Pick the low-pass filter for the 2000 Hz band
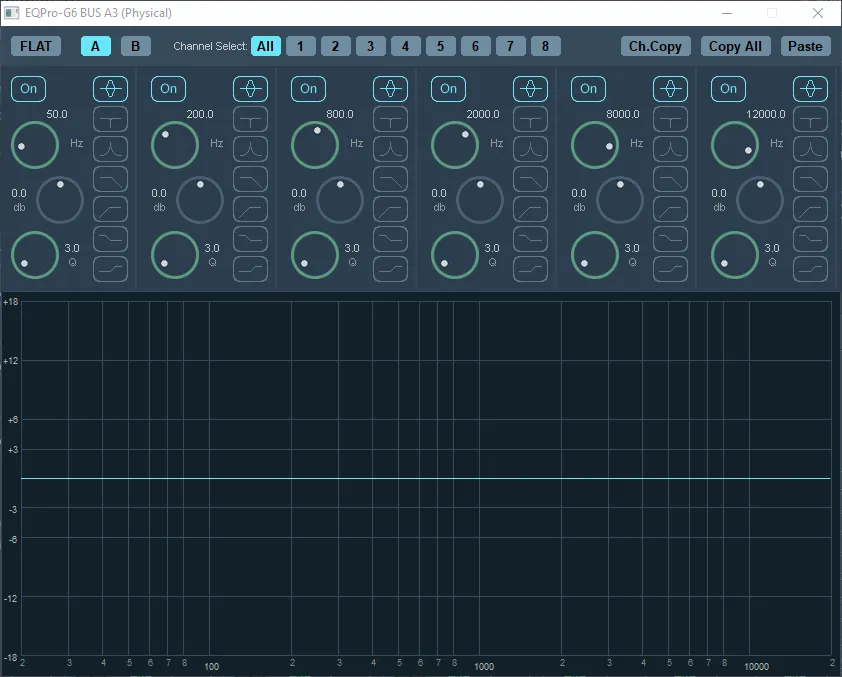This screenshot has height=677, width=842. click(x=531, y=179)
